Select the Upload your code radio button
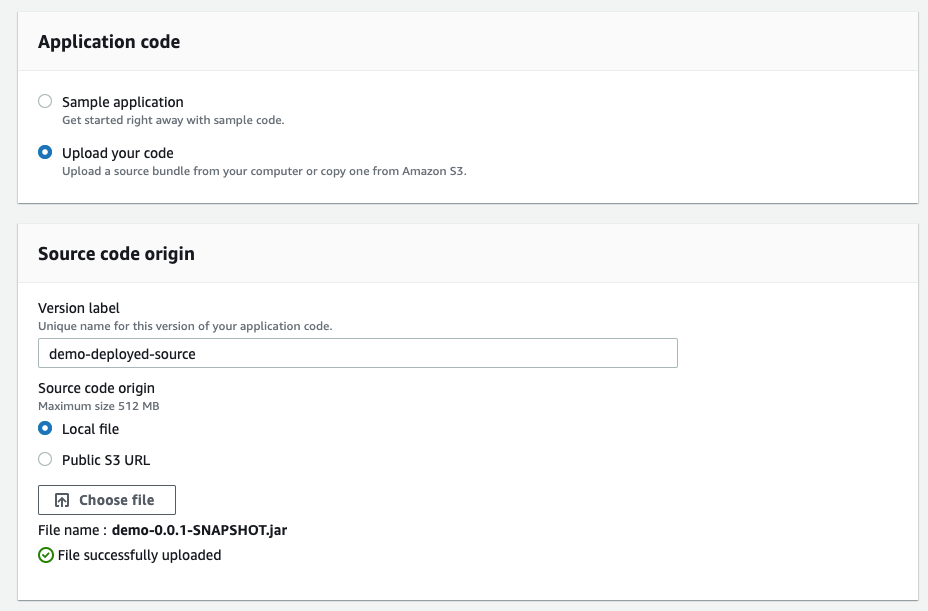 [x=45, y=153]
